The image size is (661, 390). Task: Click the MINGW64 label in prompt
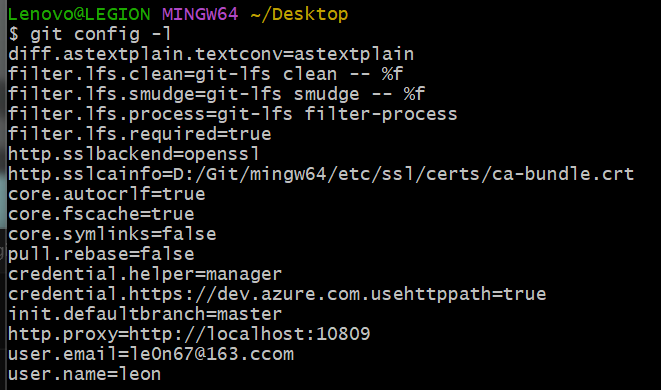tap(200, 14)
